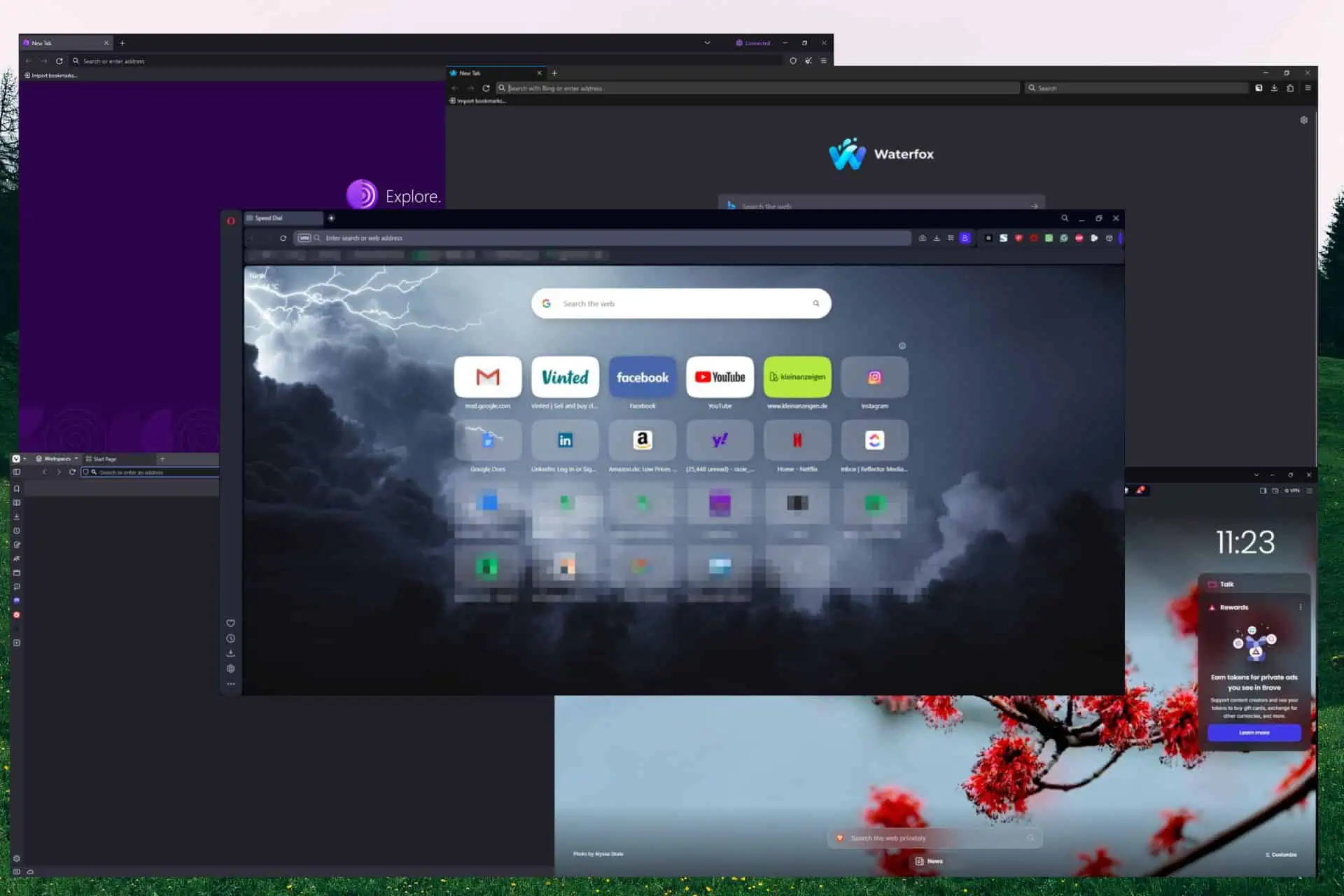Reload the page in Opera
1344x896 pixels.
pos(283,238)
